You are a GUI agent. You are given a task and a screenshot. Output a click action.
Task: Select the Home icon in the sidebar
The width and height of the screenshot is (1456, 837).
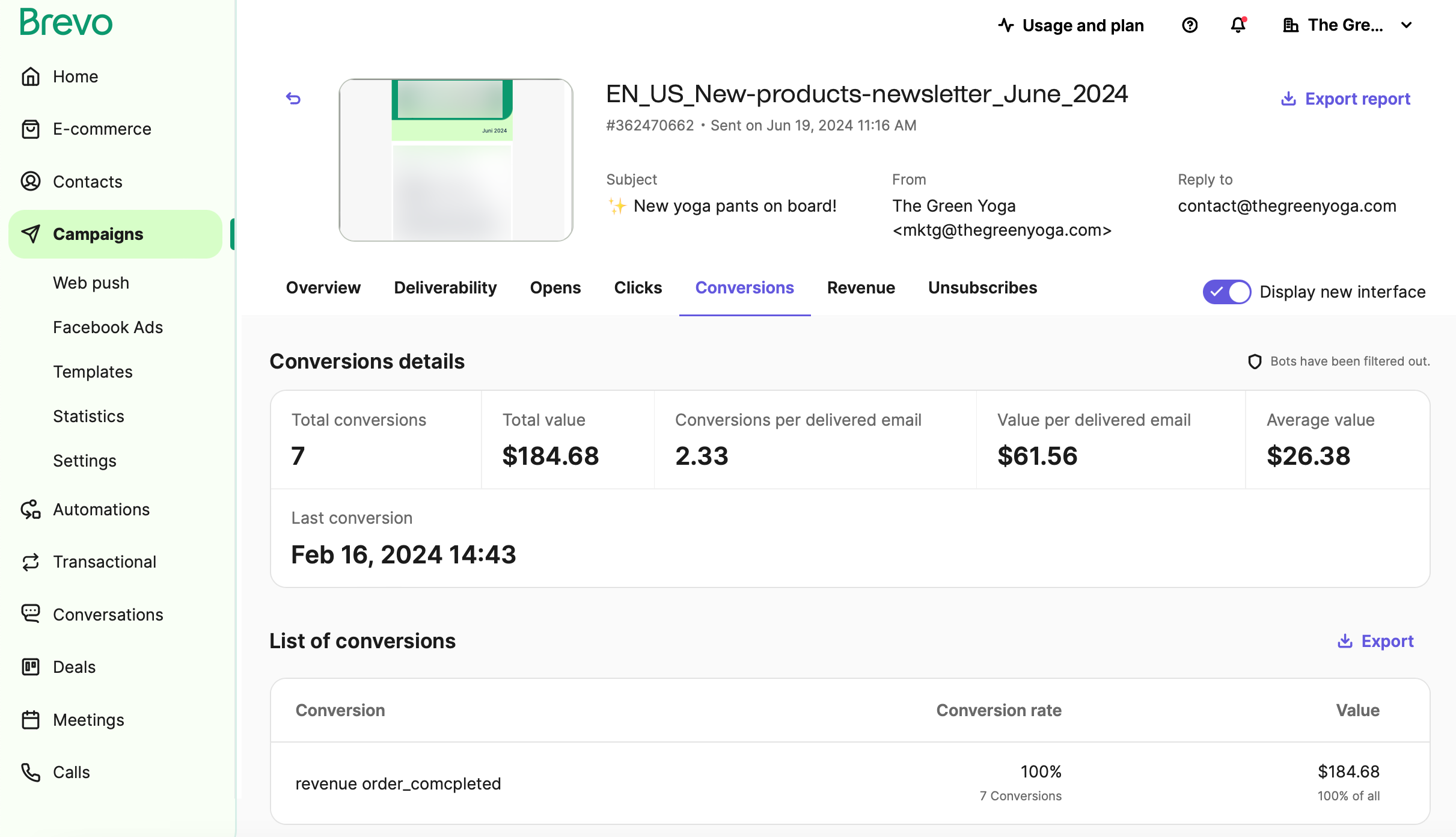[31, 76]
